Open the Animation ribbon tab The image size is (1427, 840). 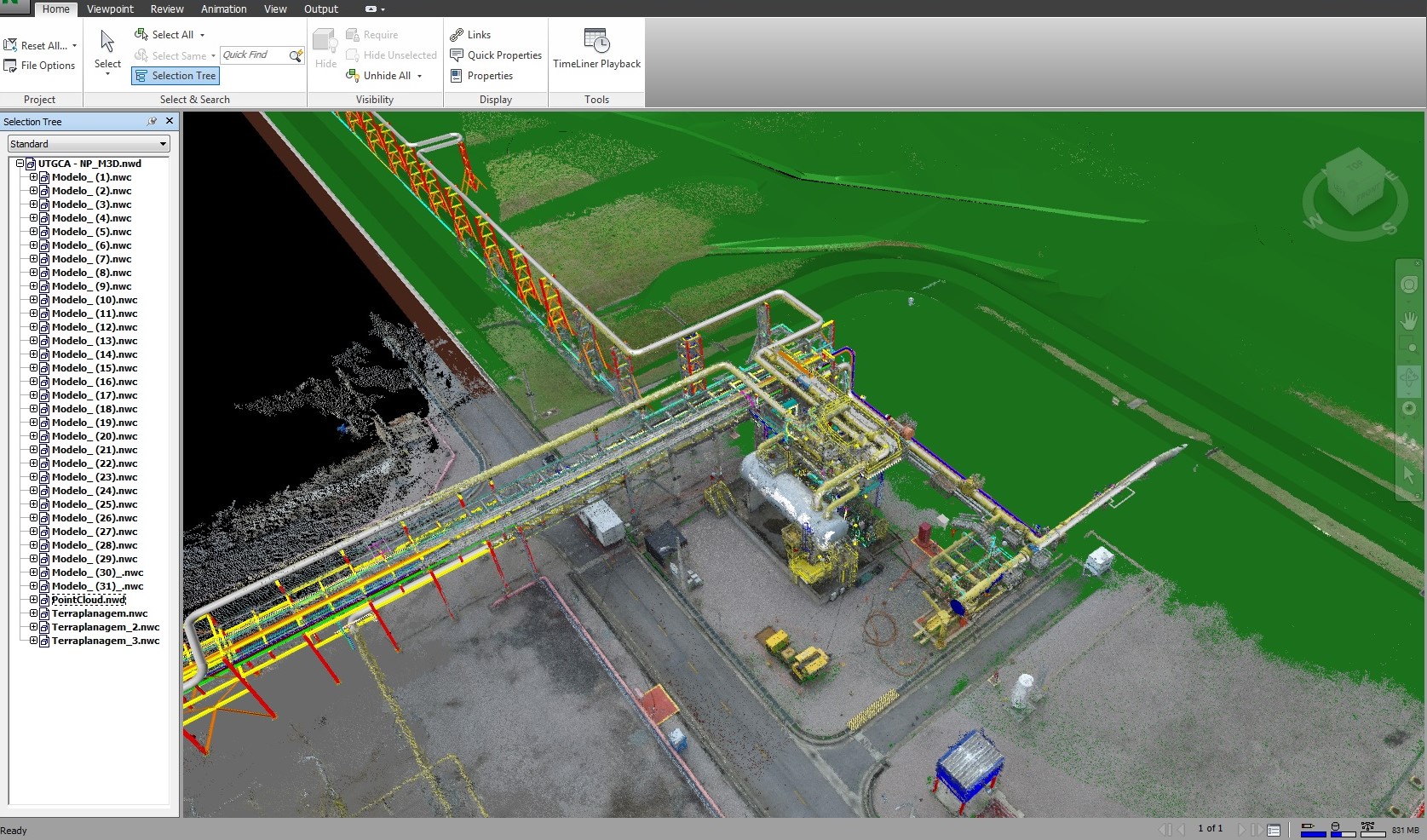[x=223, y=9]
